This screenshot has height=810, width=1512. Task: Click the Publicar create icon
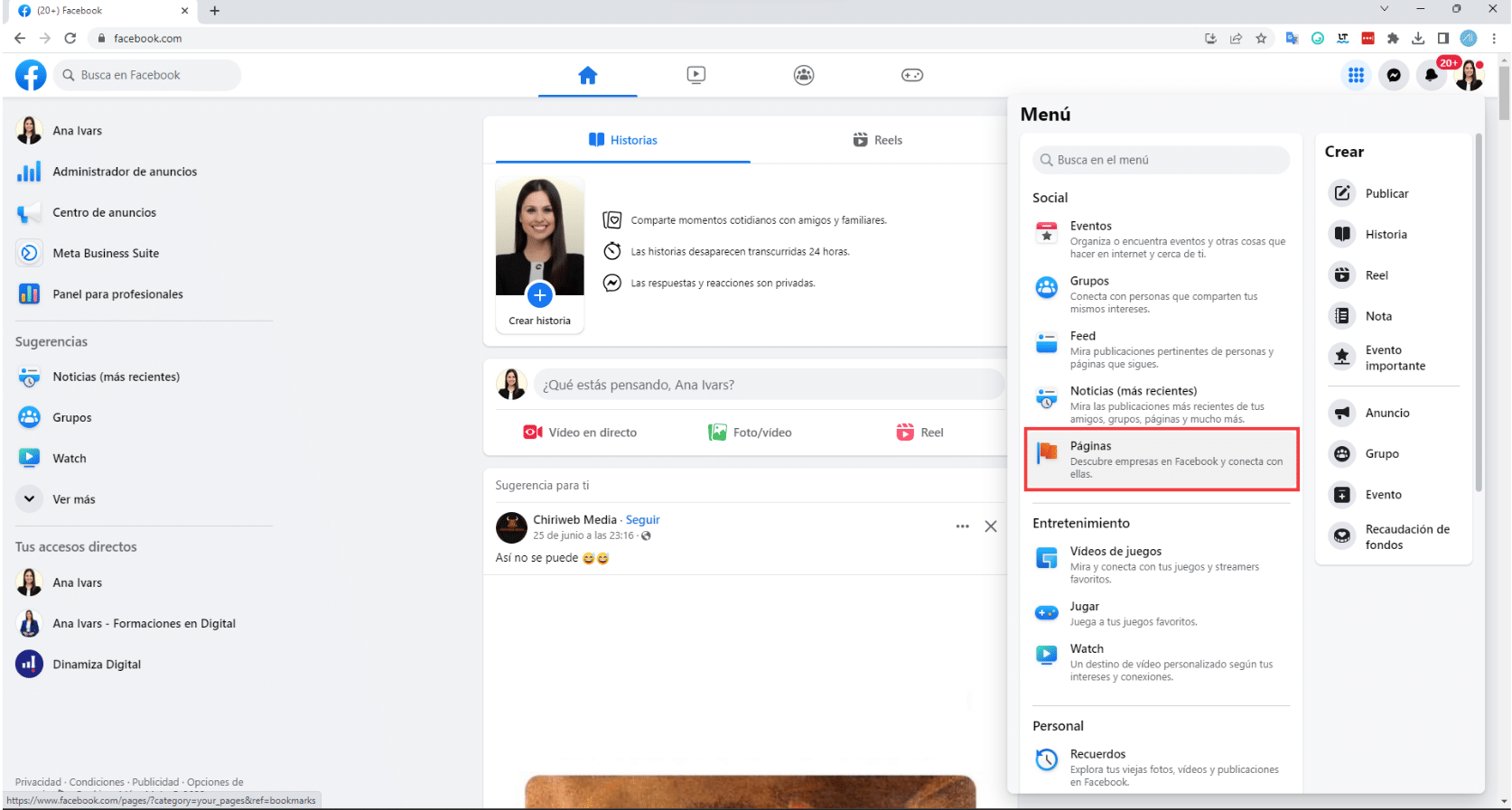[x=1342, y=193]
